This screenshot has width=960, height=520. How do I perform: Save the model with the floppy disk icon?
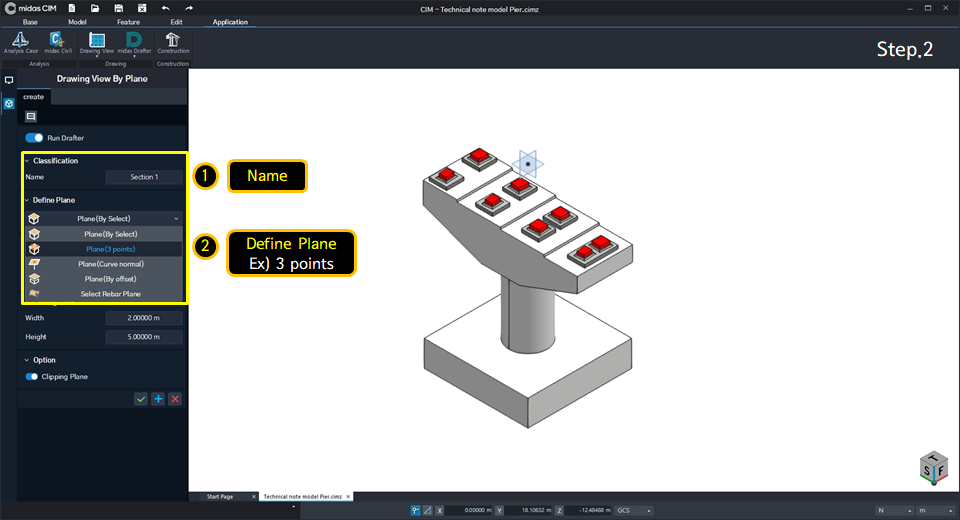pyautogui.click(x=118, y=8)
